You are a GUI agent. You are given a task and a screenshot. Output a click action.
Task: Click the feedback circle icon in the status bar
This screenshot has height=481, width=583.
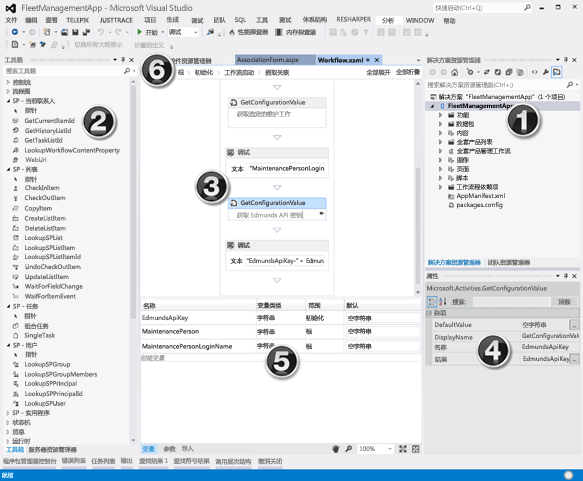[x=568, y=475]
